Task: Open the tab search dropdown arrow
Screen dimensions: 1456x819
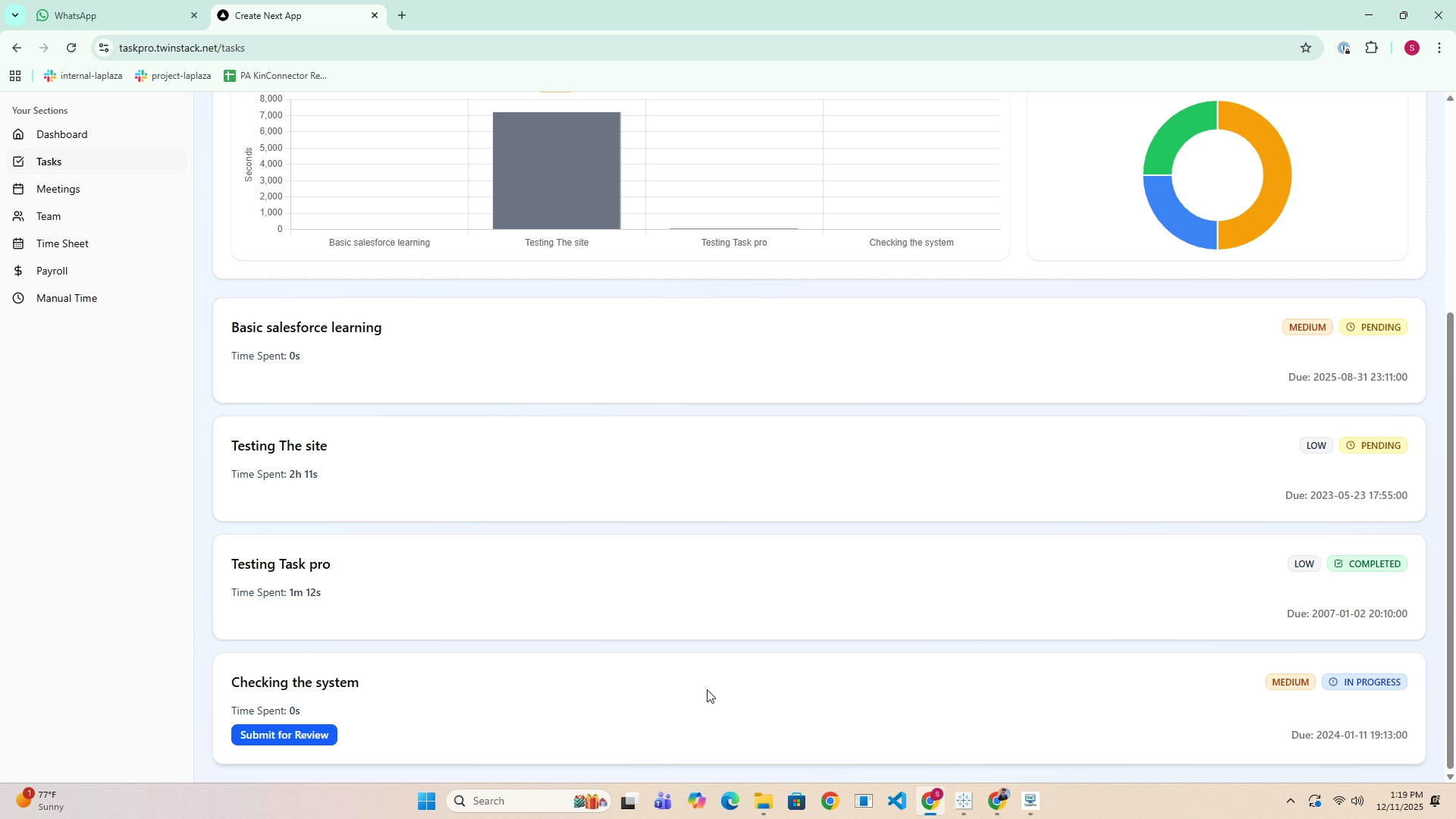Action: (14, 15)
